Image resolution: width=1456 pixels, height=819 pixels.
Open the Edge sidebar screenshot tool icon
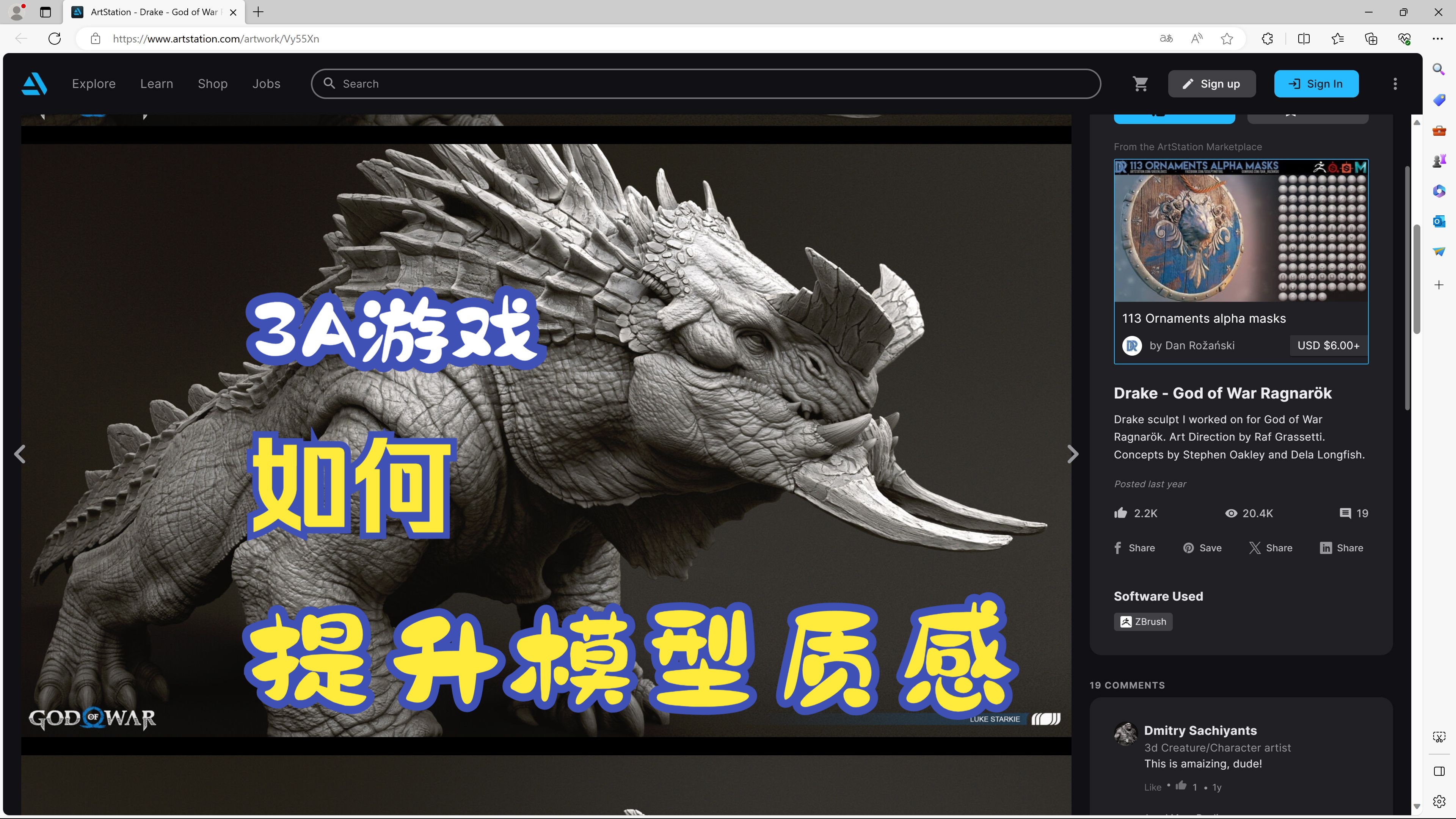(1439, 736)
